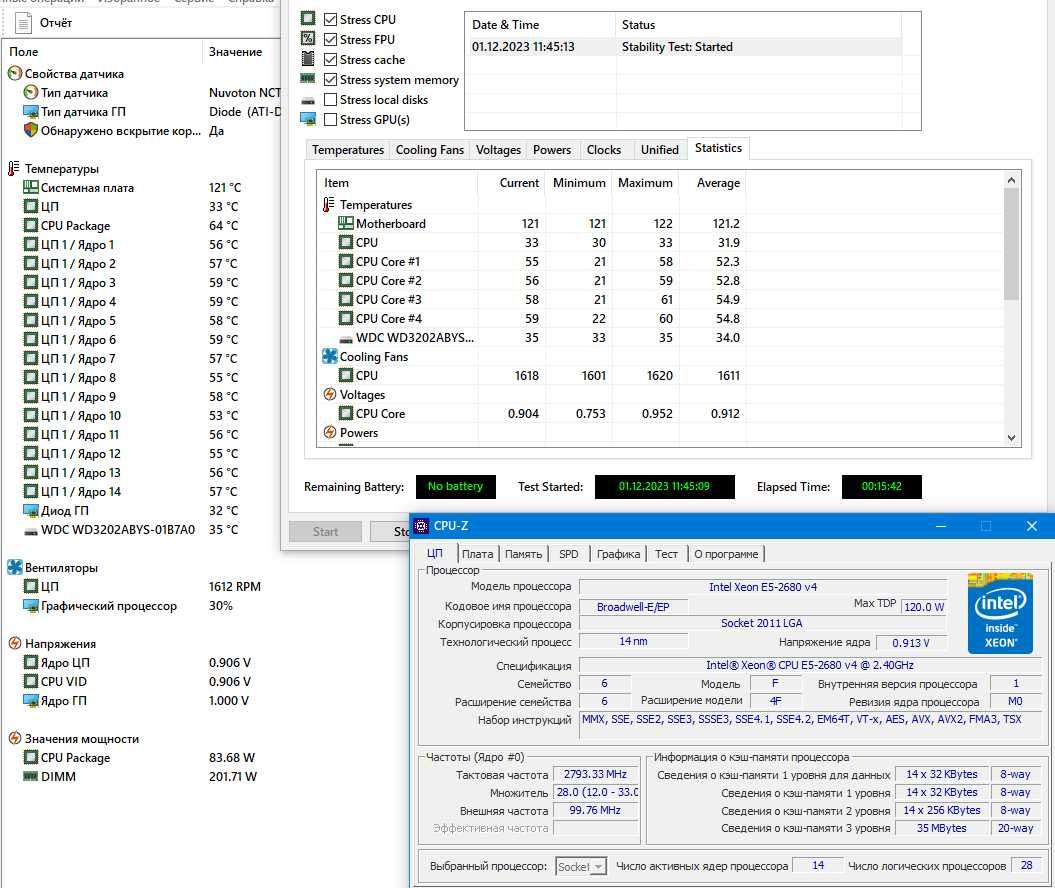This screenshot has width=1055, height=888.
Task: Click the No battery indicator
Action: [456, 486]
